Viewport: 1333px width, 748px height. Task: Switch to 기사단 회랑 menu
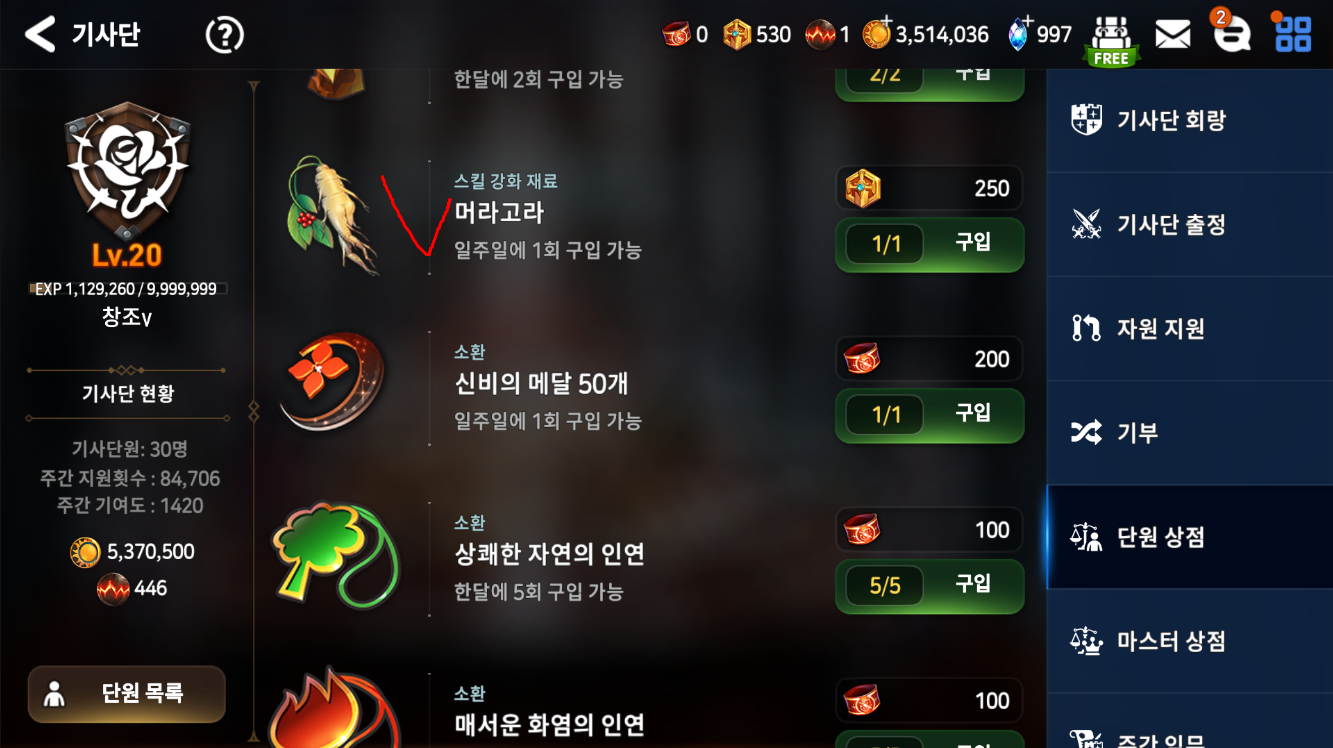coord(1190,120)
